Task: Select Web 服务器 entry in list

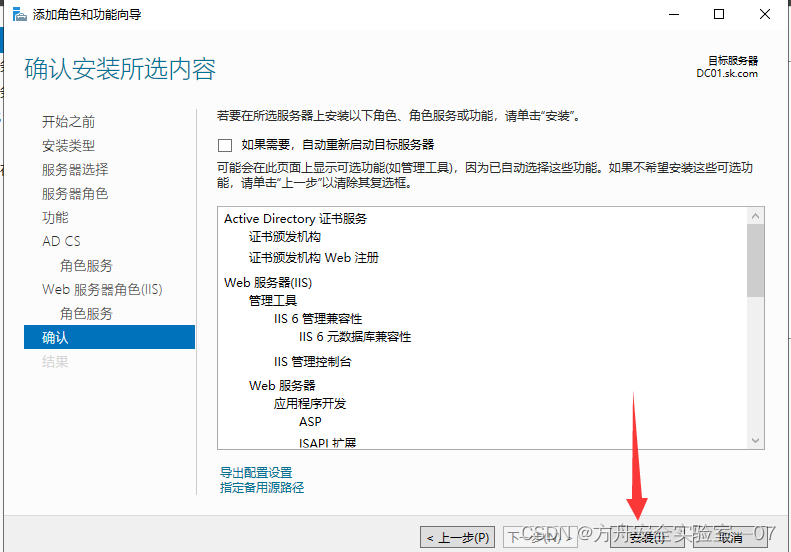Action: [x=282, y=386]
